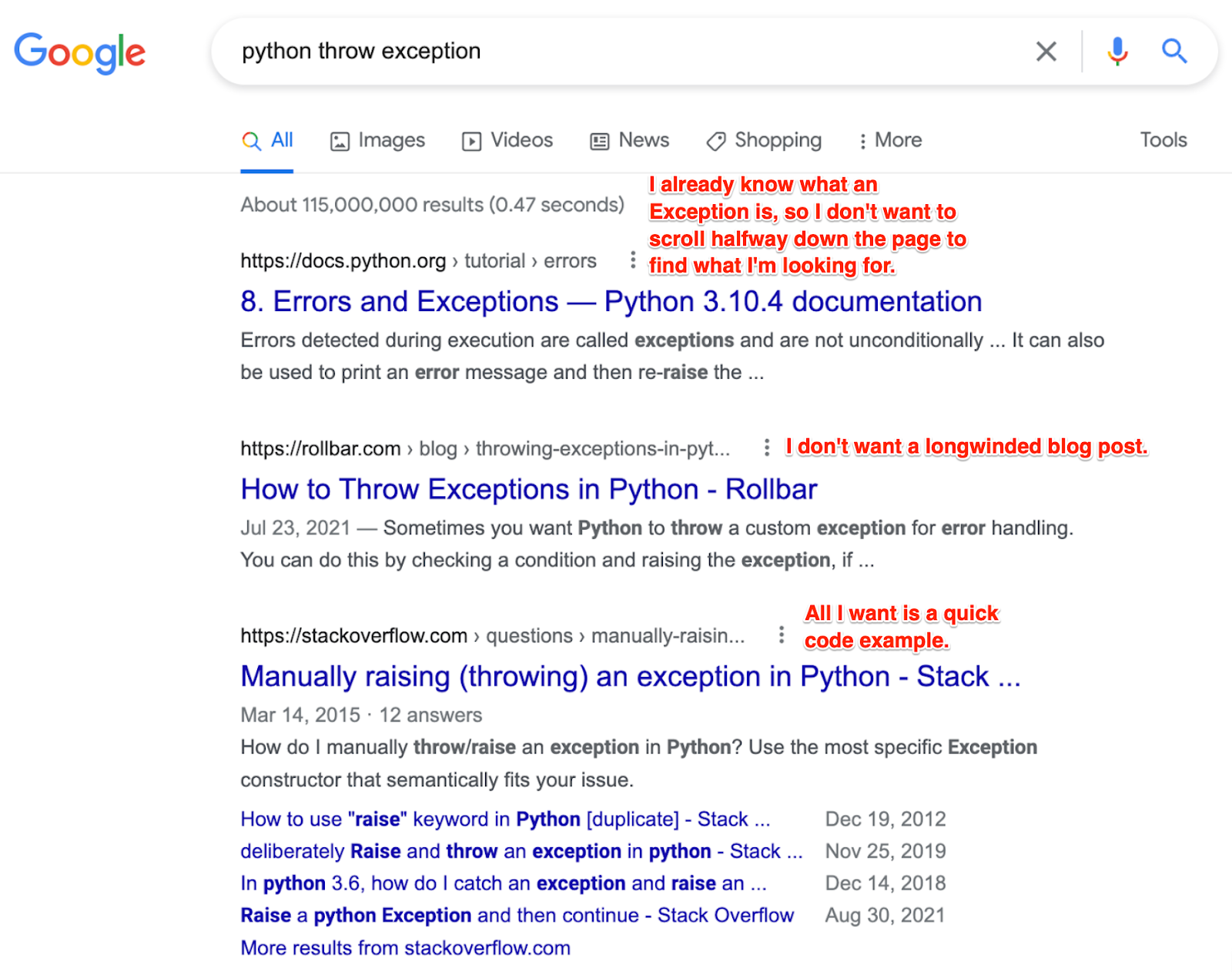Click More results from stackoverflow.com

406,947
